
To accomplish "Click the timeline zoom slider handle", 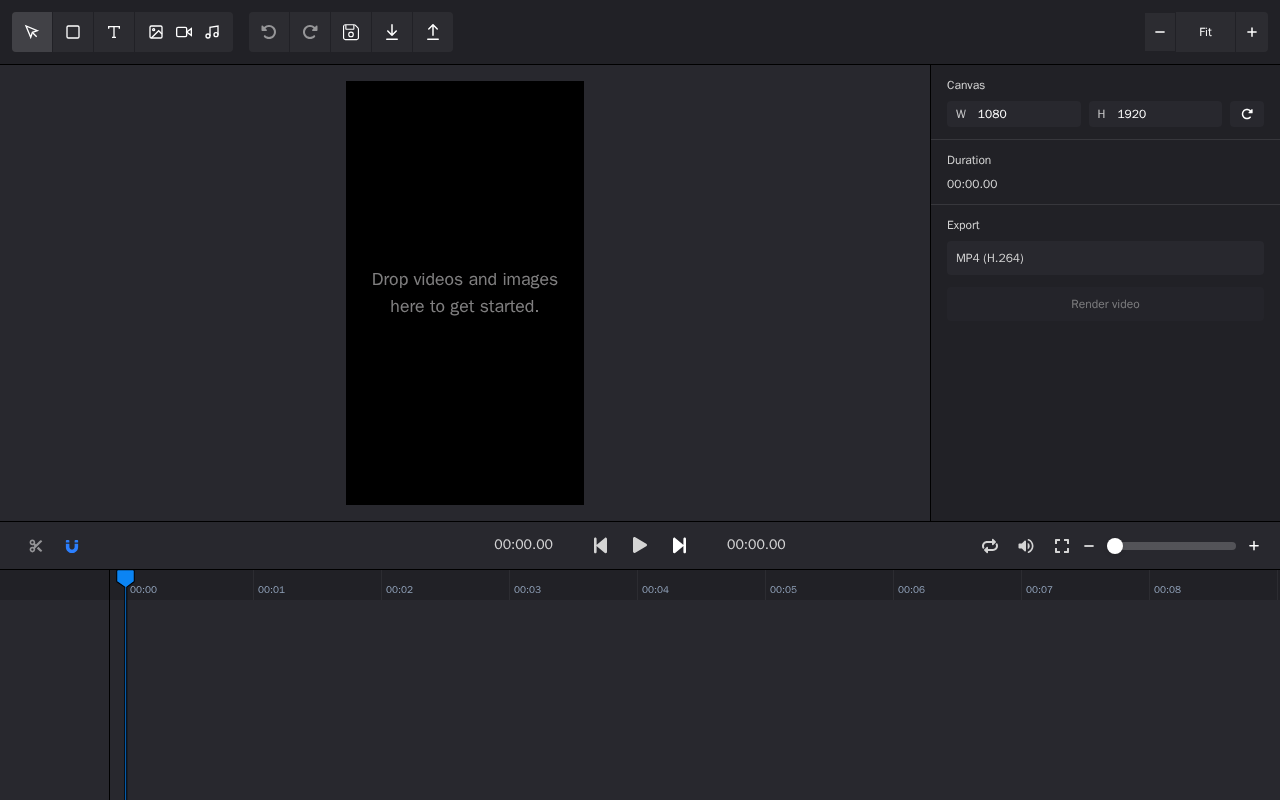I will tap(1115, 546).
